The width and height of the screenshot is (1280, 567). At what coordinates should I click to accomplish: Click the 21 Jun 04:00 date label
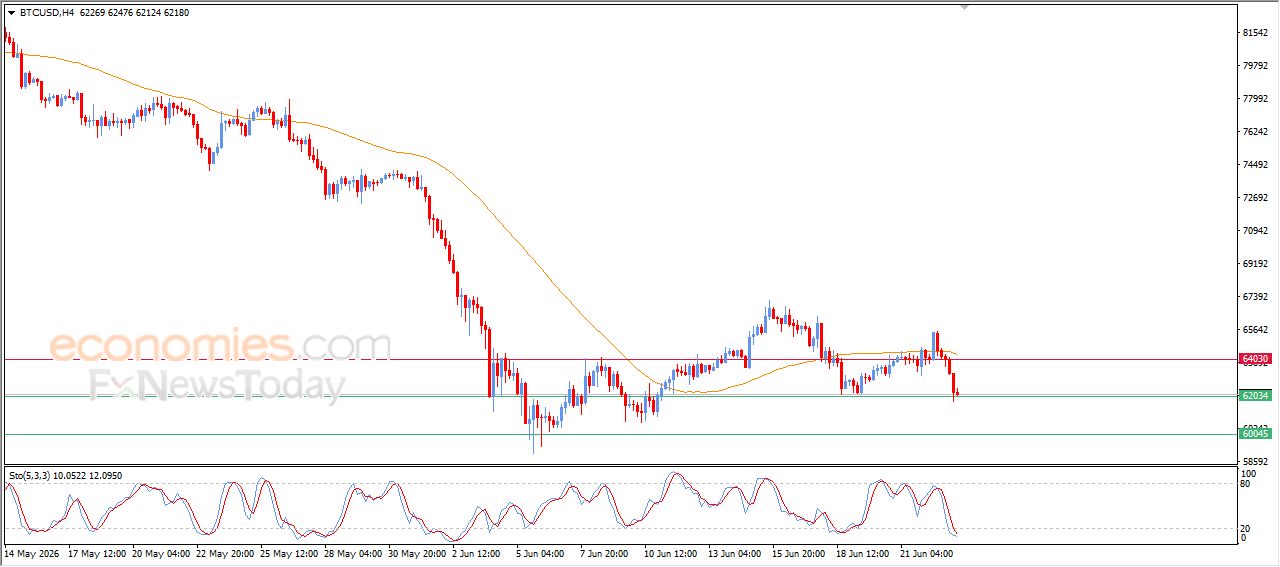[x=923, y=552]
